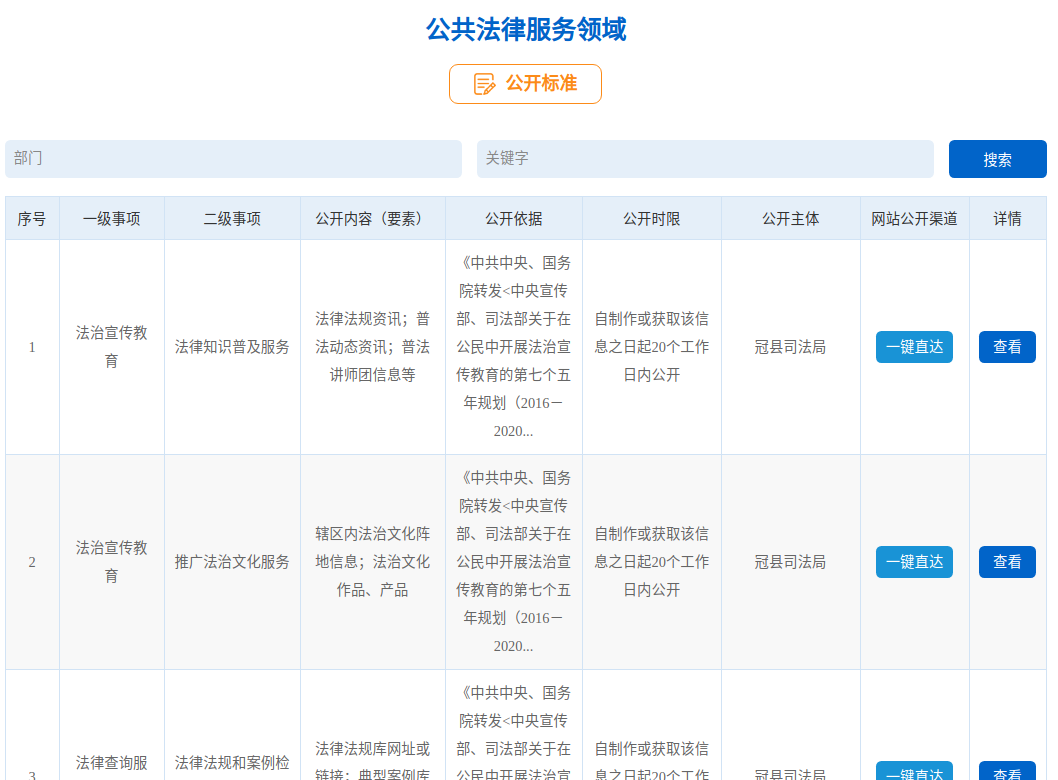Select 冠县司法局 in row 2
This screenshot has height=780, width=1058.
point(791,562)
